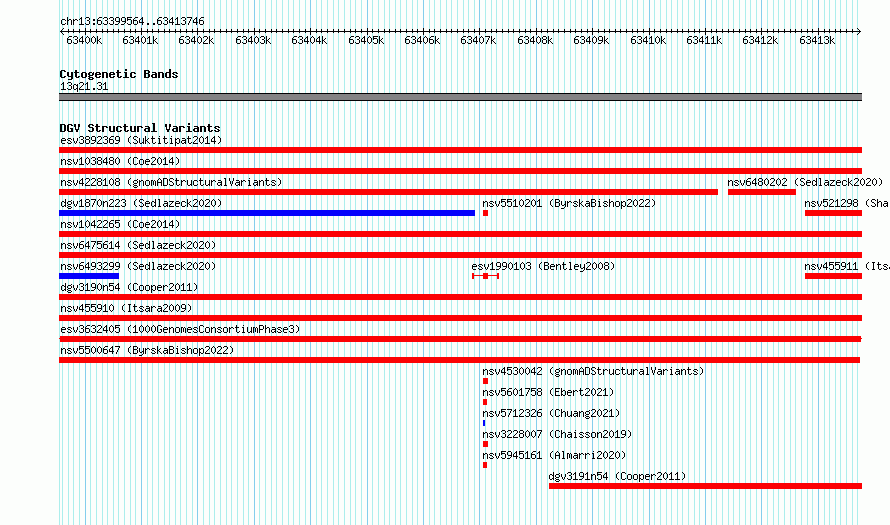Click the 63410k ruler tick label
Viewport: 890px width, 525px height.
(648, 40)
